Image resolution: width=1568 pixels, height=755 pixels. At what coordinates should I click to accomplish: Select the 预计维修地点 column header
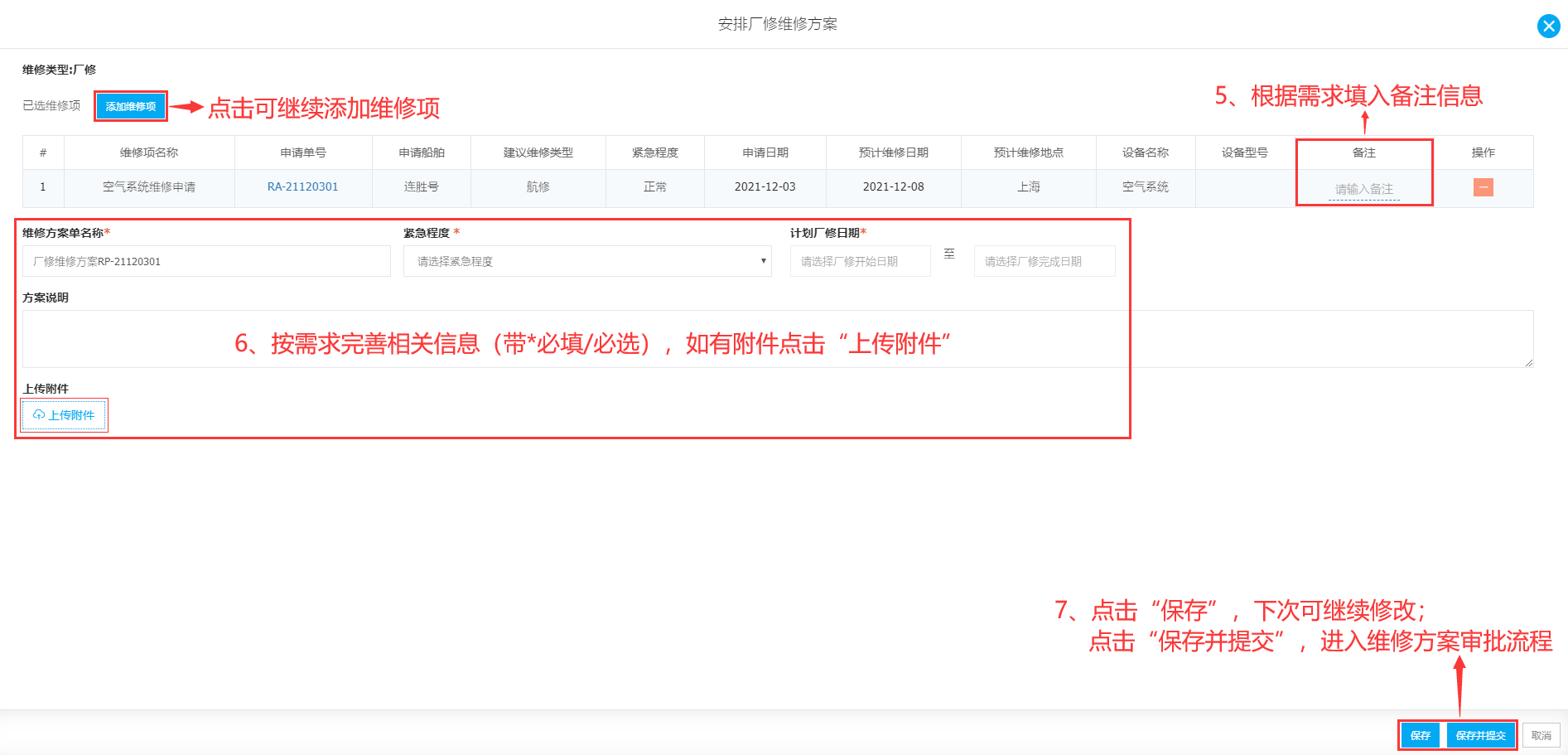[1029, 152]
